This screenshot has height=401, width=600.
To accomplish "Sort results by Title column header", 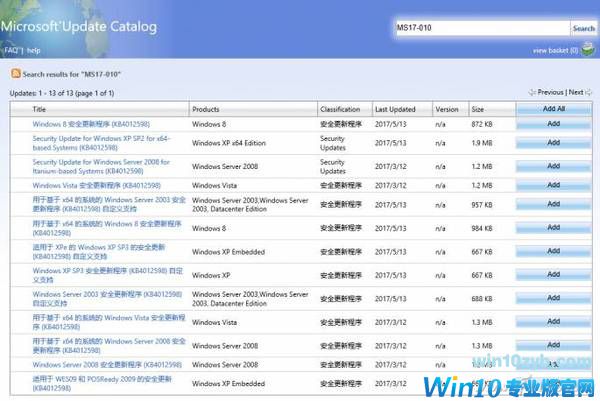I will pyautogui.click(x=40, y=108).
